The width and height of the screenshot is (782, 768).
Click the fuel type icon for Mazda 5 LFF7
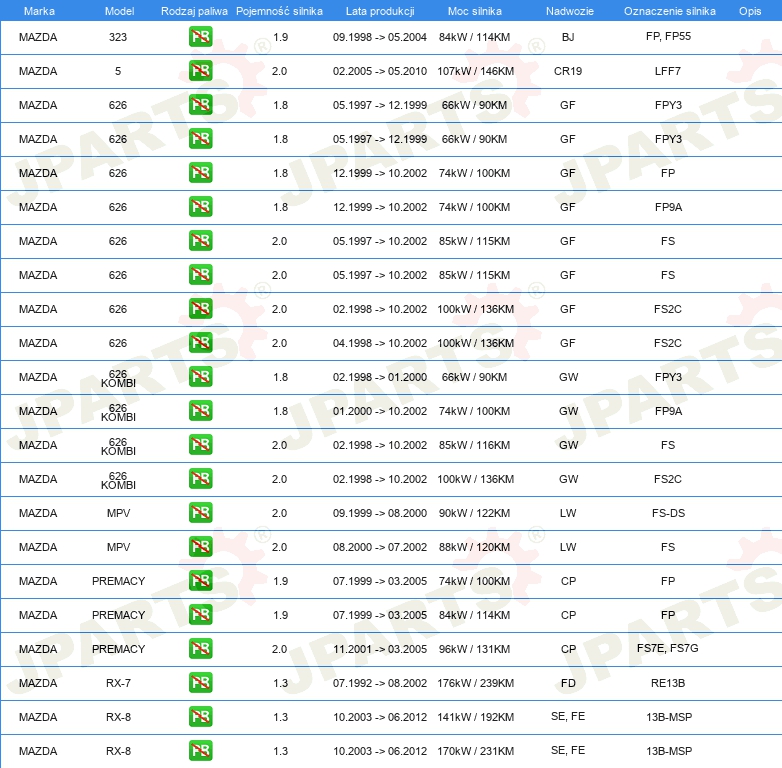coord(200,71)
